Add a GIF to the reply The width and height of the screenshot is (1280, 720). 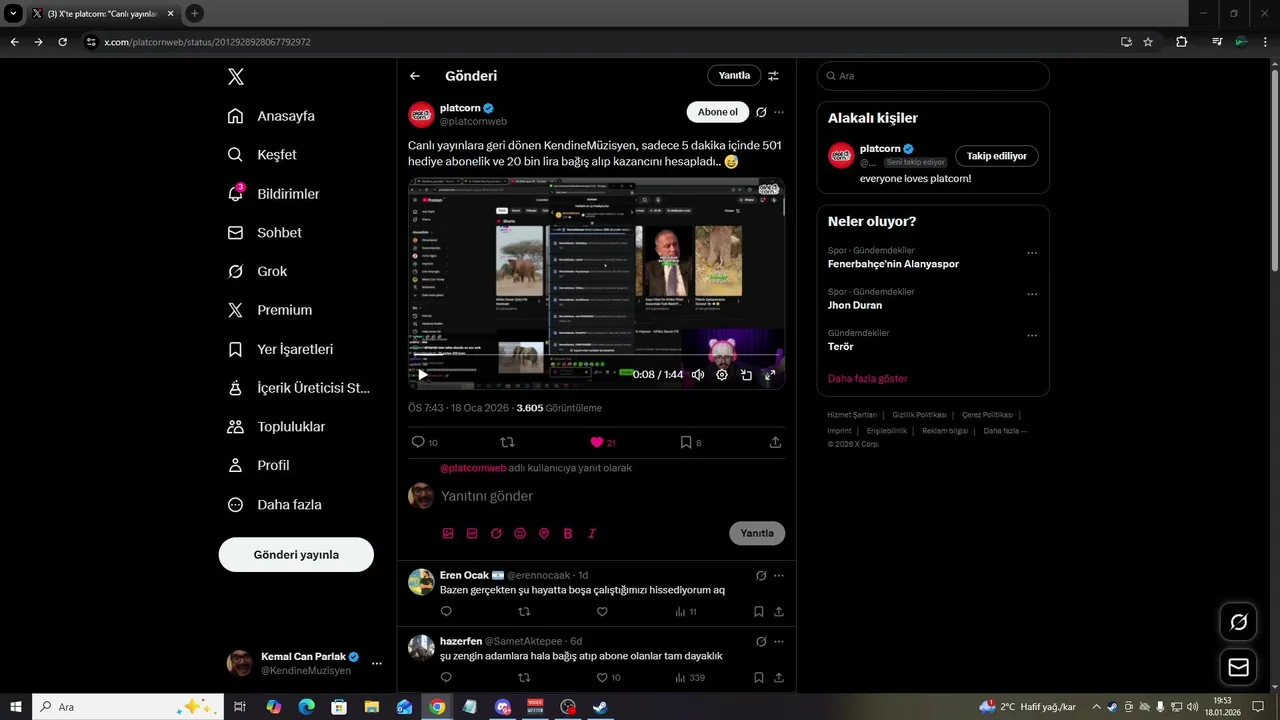click(472, 534)
